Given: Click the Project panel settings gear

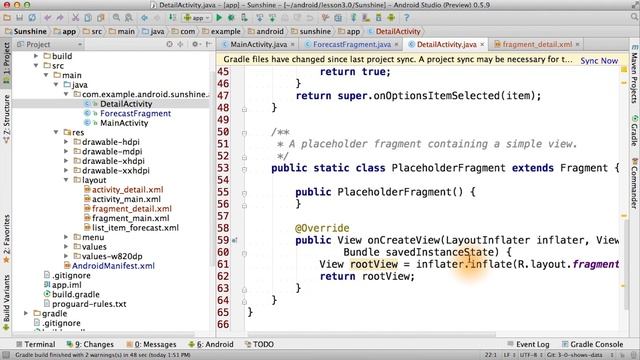Looking at the screenshot, I should coord(195,44).
